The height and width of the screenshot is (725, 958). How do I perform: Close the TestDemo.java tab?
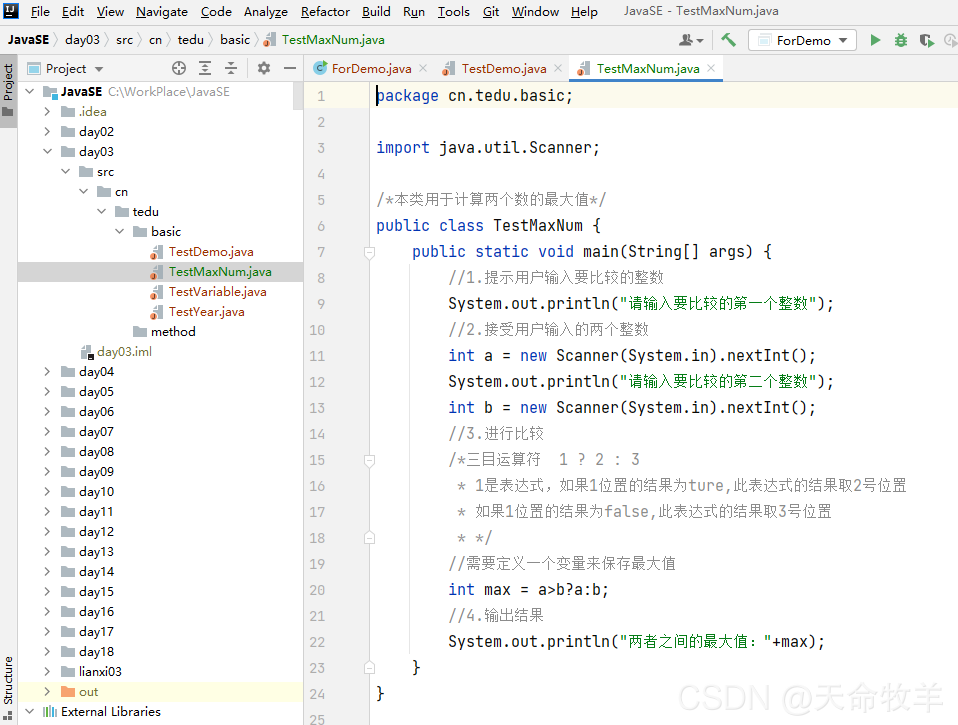coord(558,68)
